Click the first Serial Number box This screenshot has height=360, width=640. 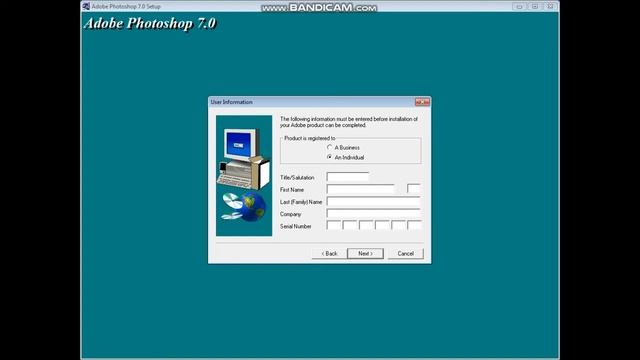click(334, 226)
